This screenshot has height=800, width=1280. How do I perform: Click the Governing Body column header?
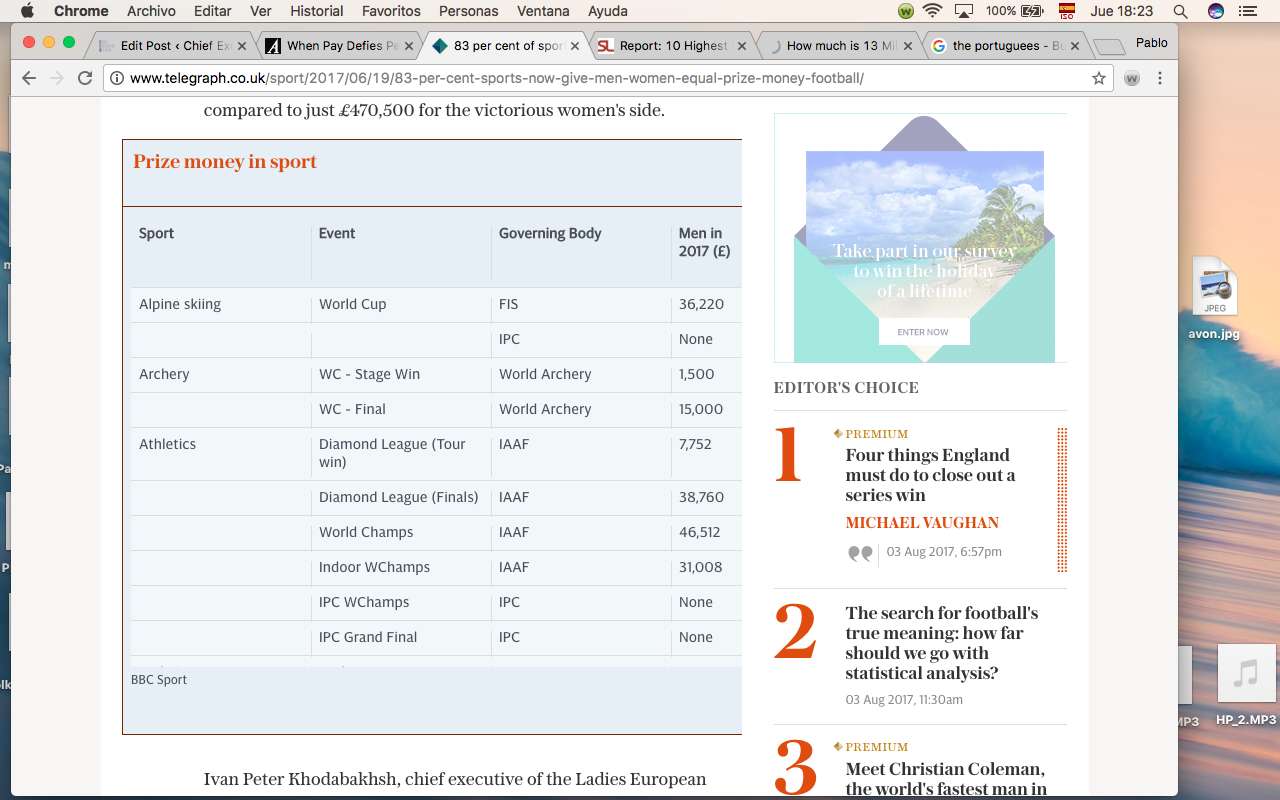coord(550,233)
